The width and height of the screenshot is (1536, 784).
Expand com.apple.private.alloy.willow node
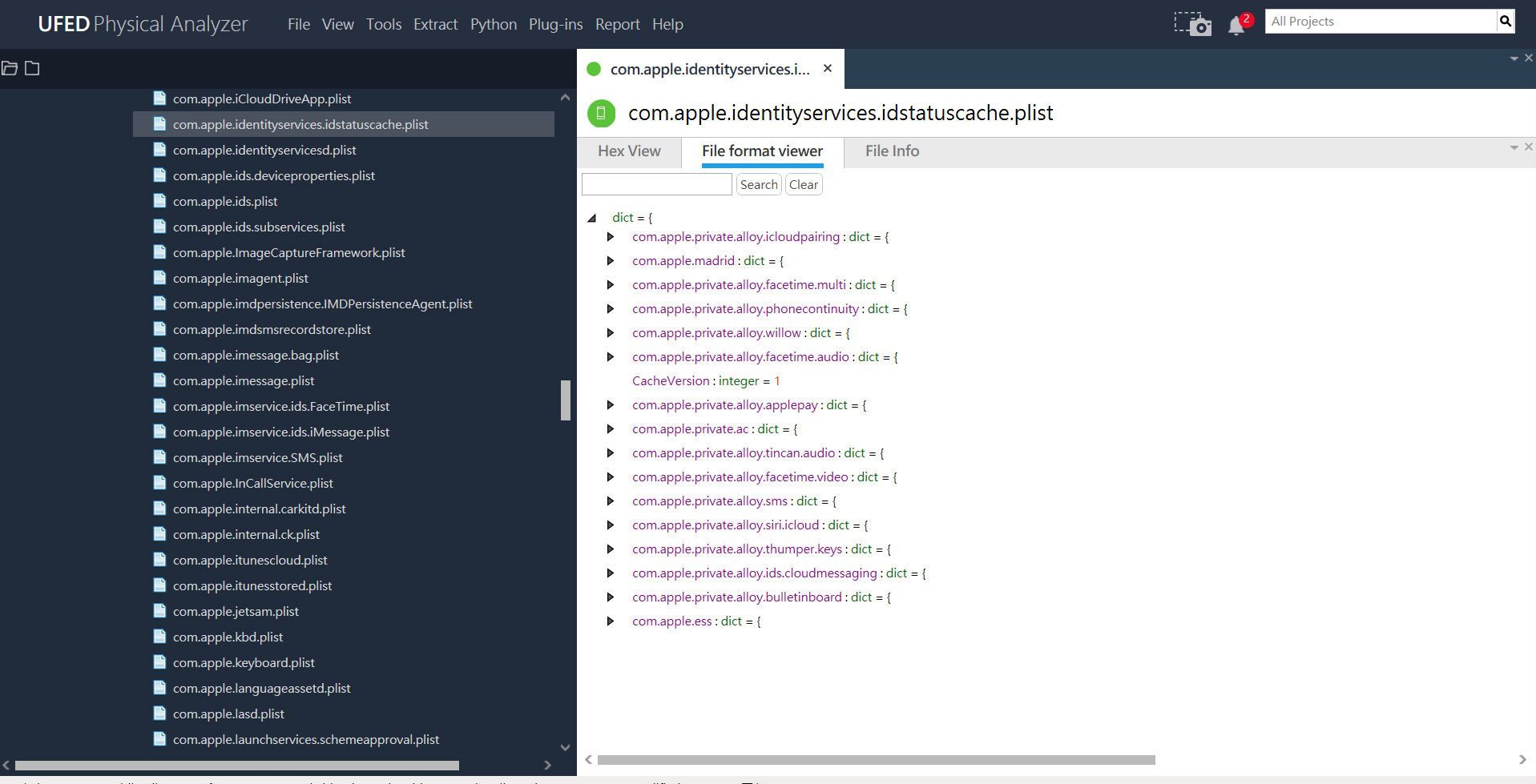(x=611, y=333)
